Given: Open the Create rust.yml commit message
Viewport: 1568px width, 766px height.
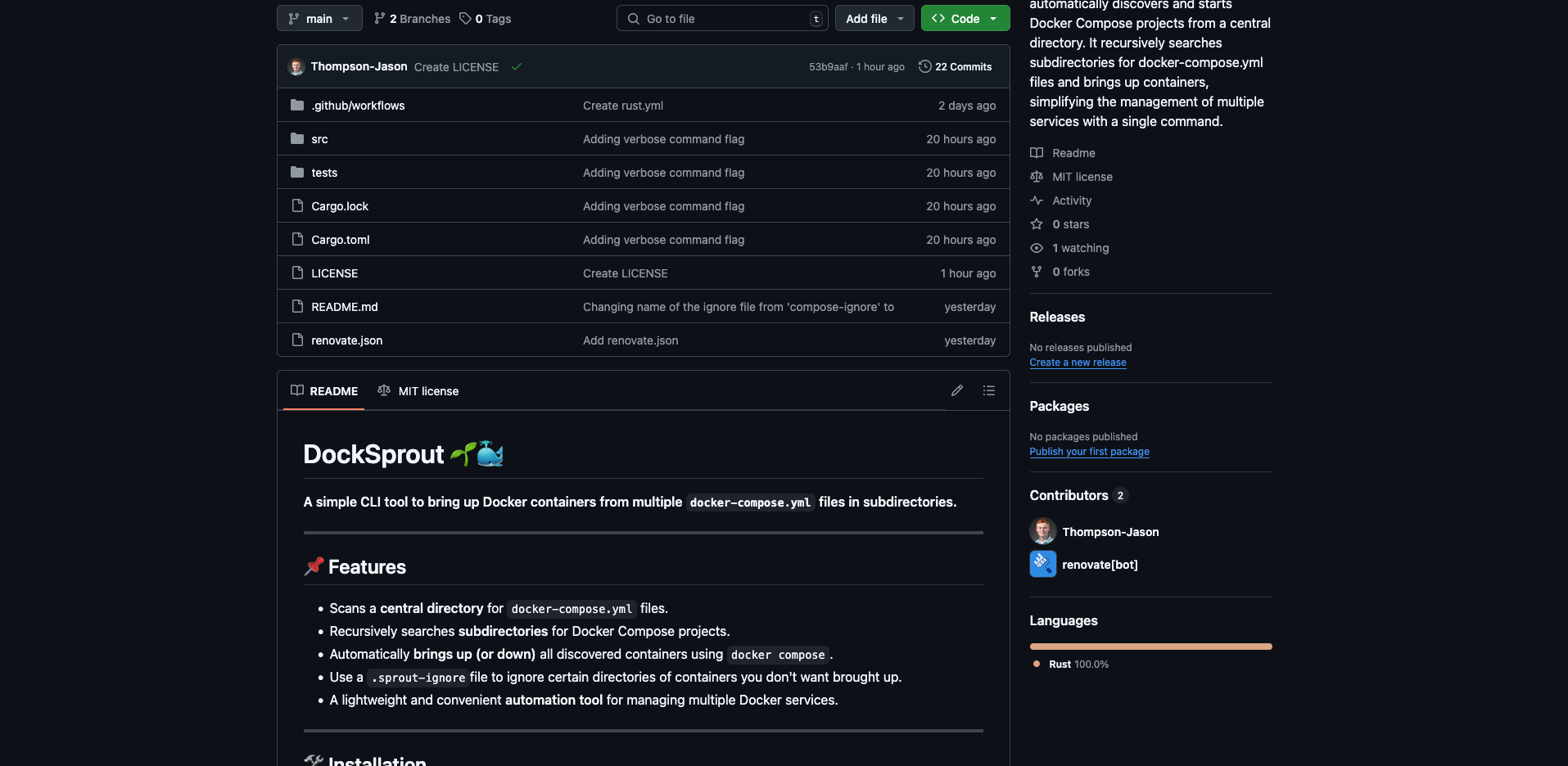Looking at the screenshot, I should (x=623, y=106).
